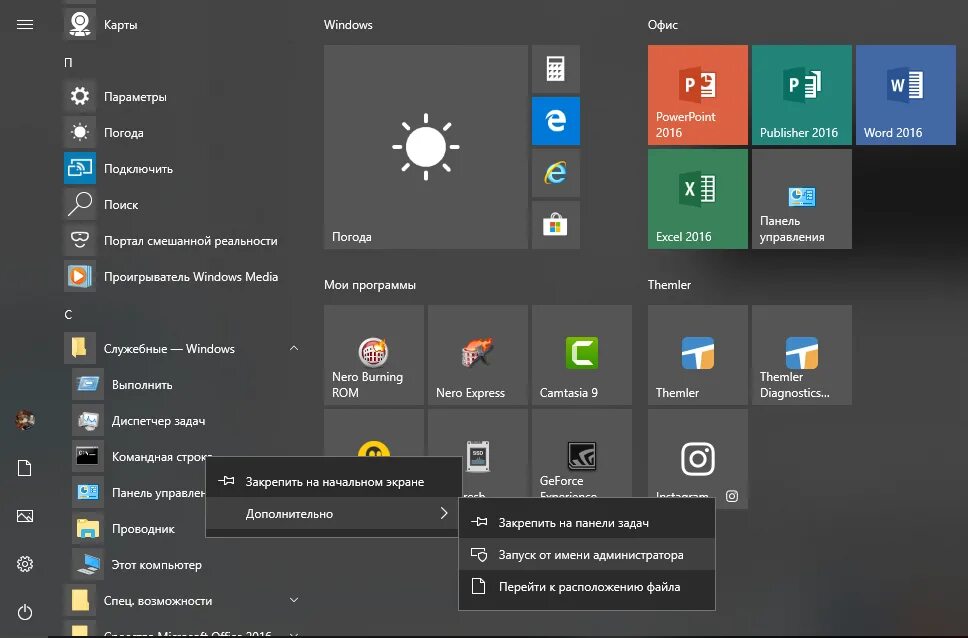Open Camtasia 9 tile
Image resolution: width=968 pixels, height=638 pixels.
[x=582, y=355]
